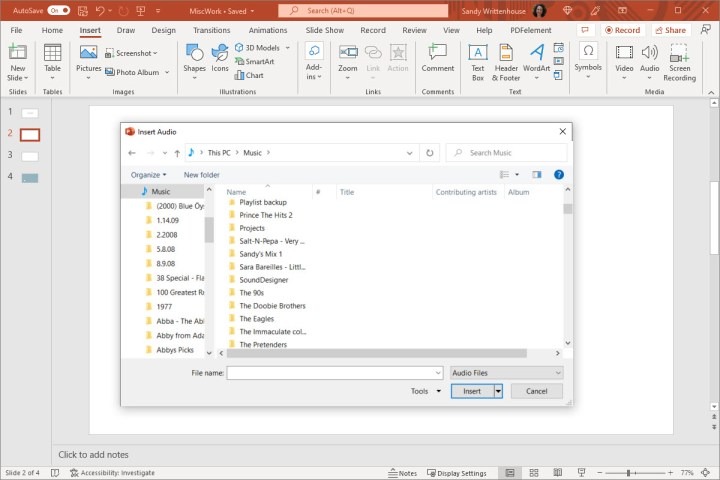The width and height of the screenshot is (720, 480).
Task: Click the Video media icon
Action: (x=624, y=52)
